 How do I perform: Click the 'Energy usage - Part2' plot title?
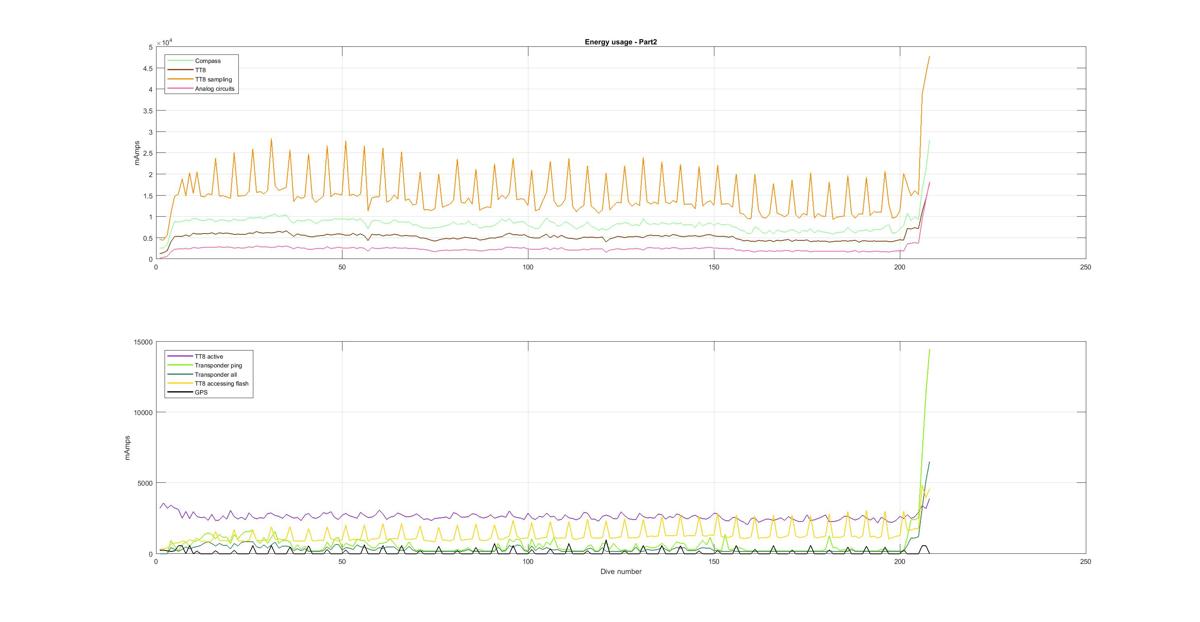click(620, 42)
